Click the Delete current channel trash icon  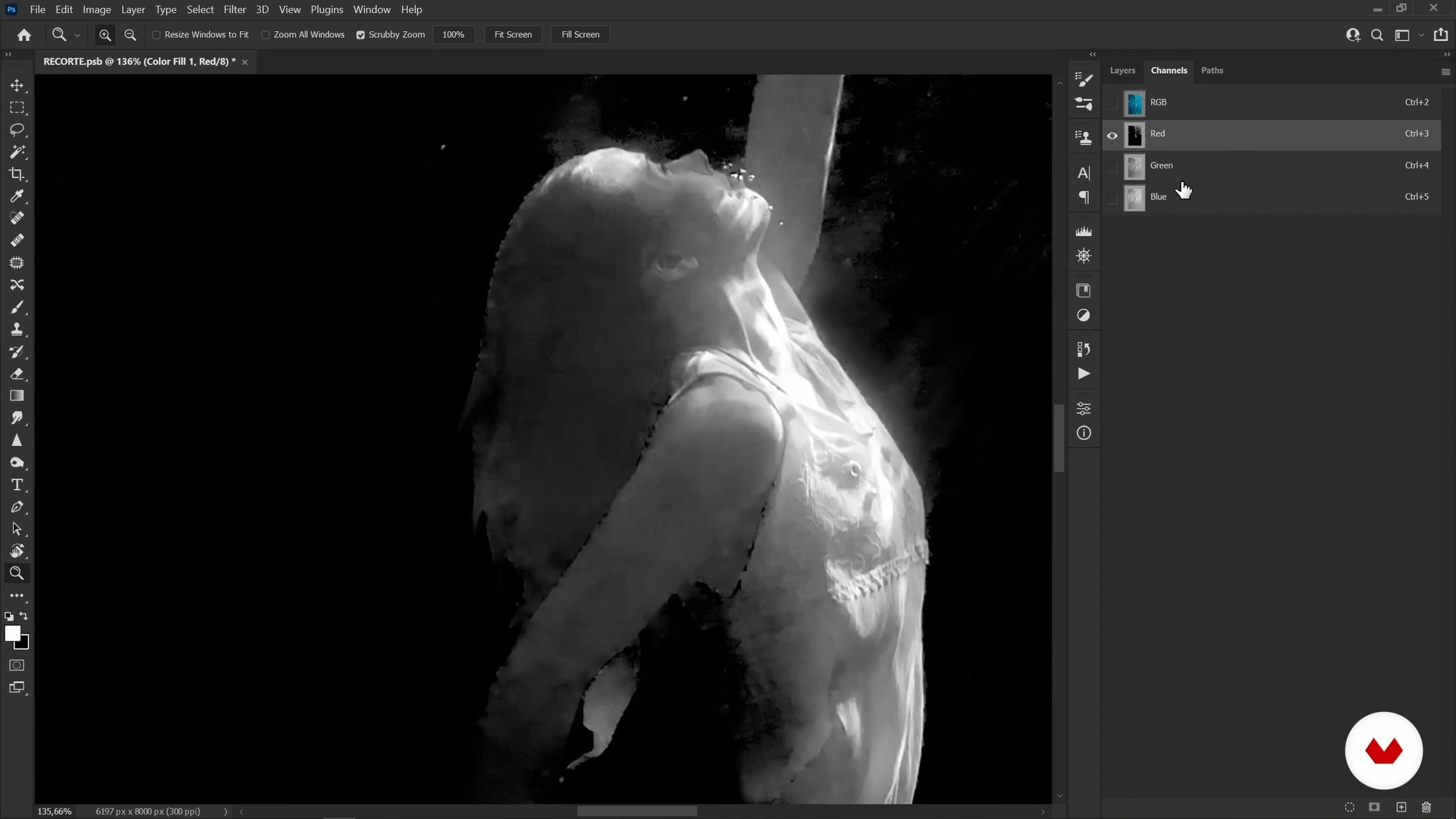(x=1426, y=808)
